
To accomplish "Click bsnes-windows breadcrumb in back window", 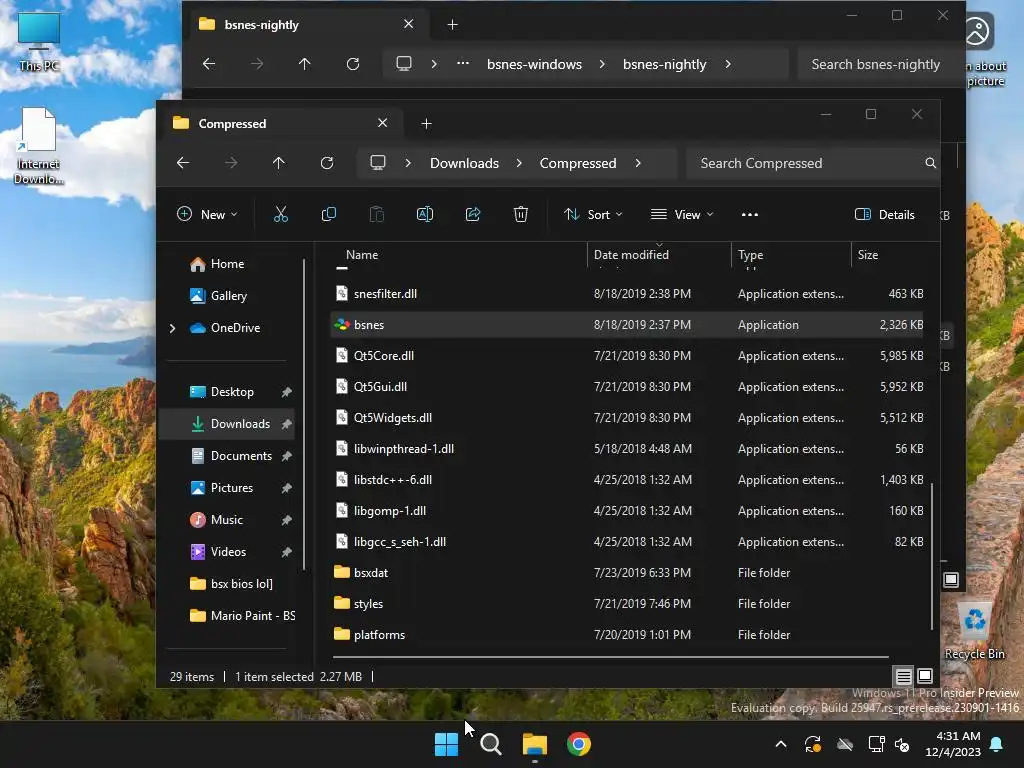I will (x=534, y=63).
